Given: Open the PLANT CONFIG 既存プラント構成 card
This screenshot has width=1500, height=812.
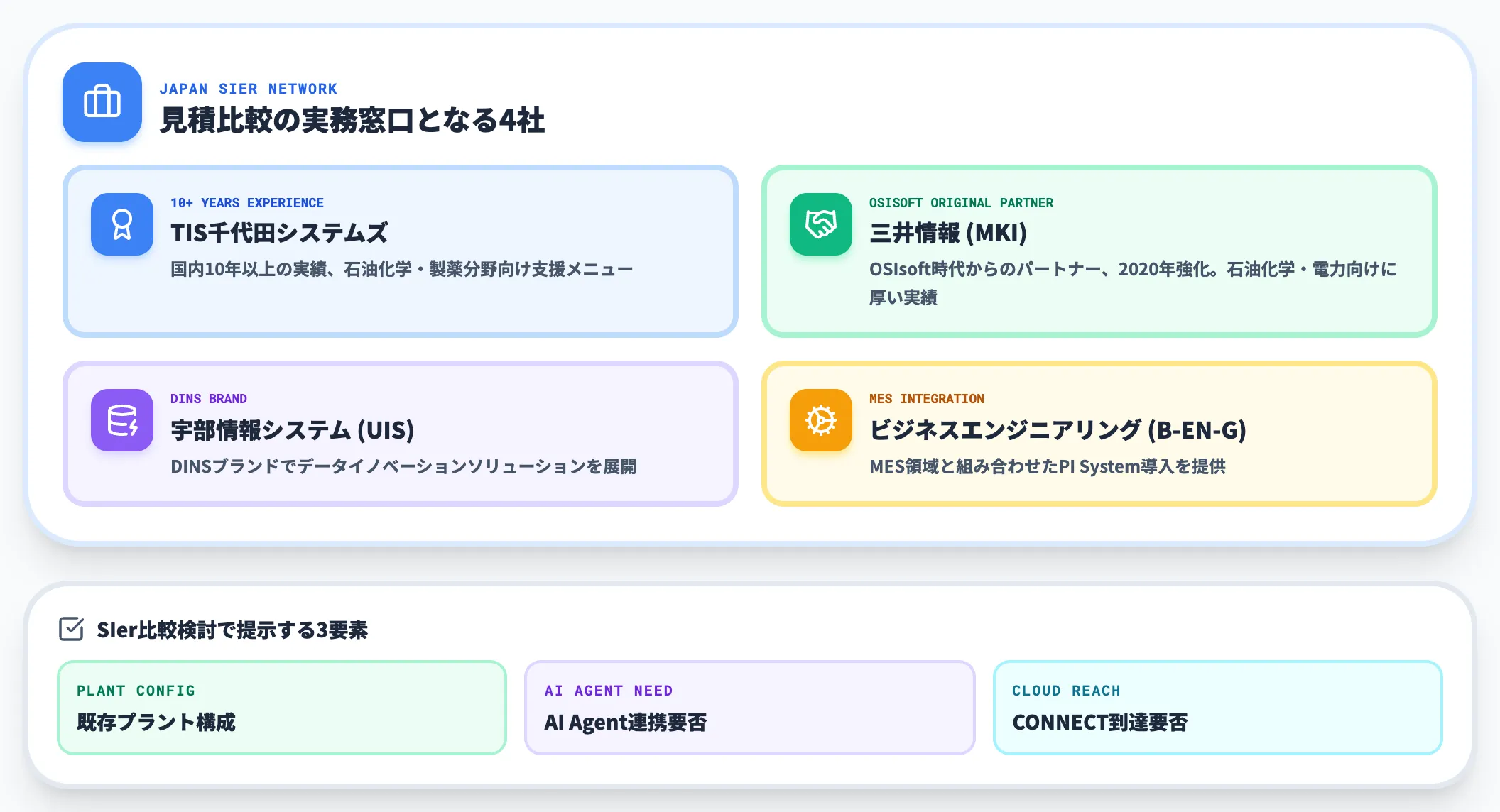Looking at the screenshot, I should tap(282, 708).
